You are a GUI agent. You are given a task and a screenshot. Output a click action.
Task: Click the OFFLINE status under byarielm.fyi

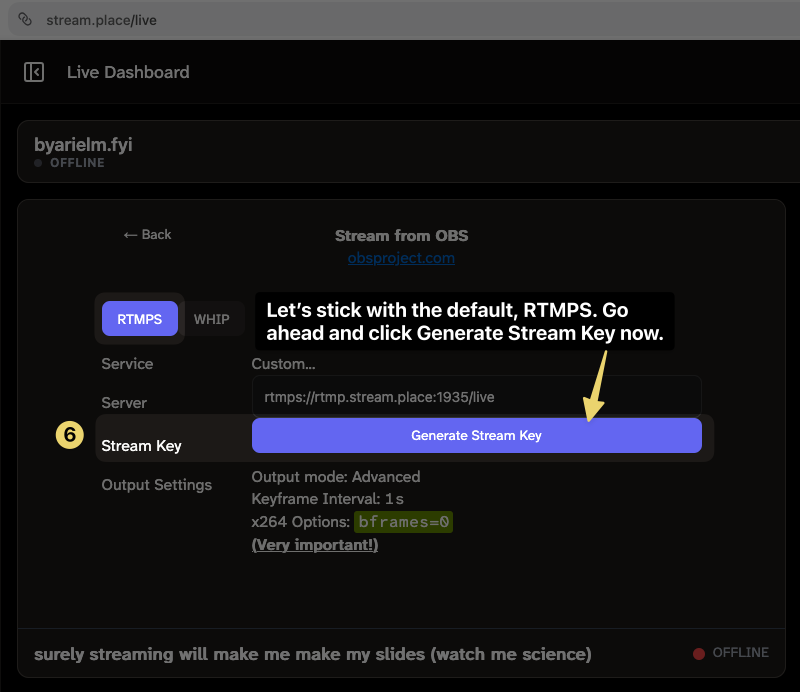pyautogui.click(x=69, y=163)
